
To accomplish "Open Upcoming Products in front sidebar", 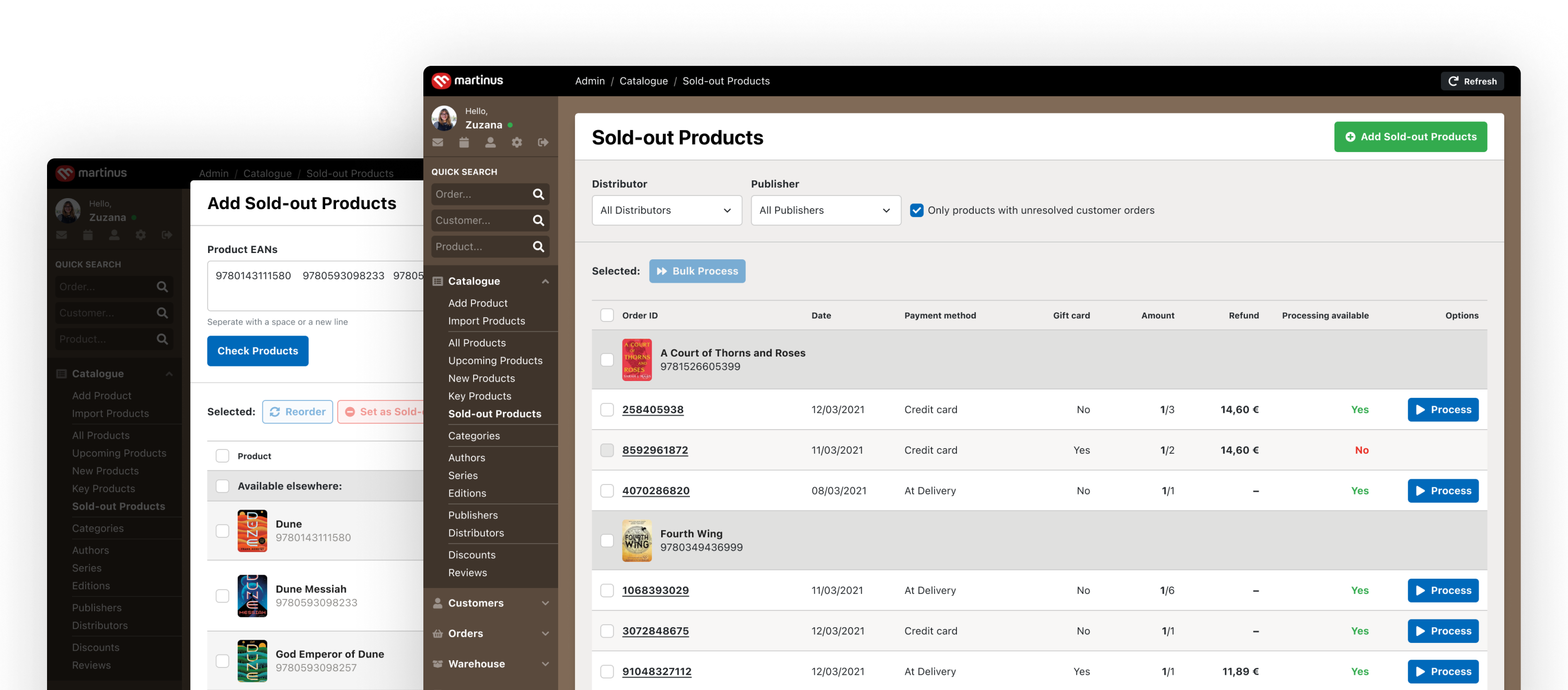I will [x=495, y=361].
